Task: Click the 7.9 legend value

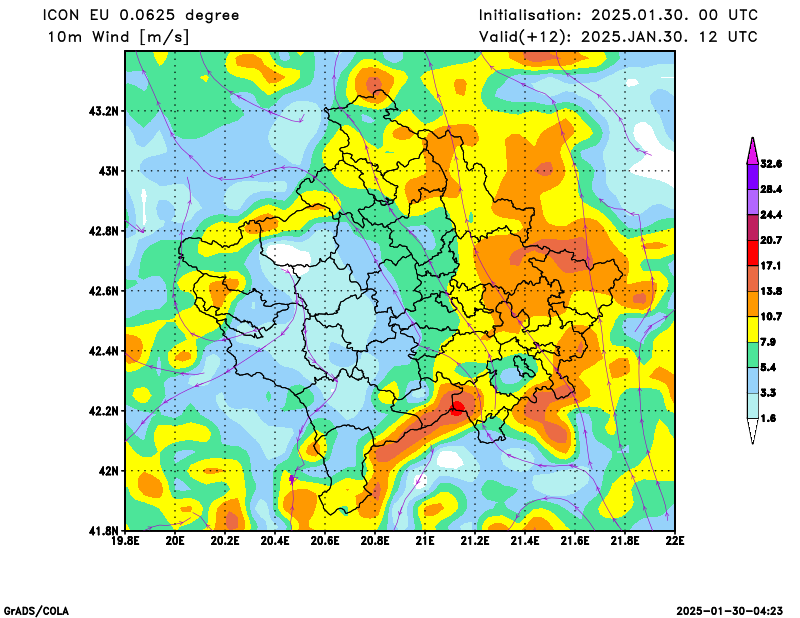Action: pyautogui.click(x=768, y=342)
